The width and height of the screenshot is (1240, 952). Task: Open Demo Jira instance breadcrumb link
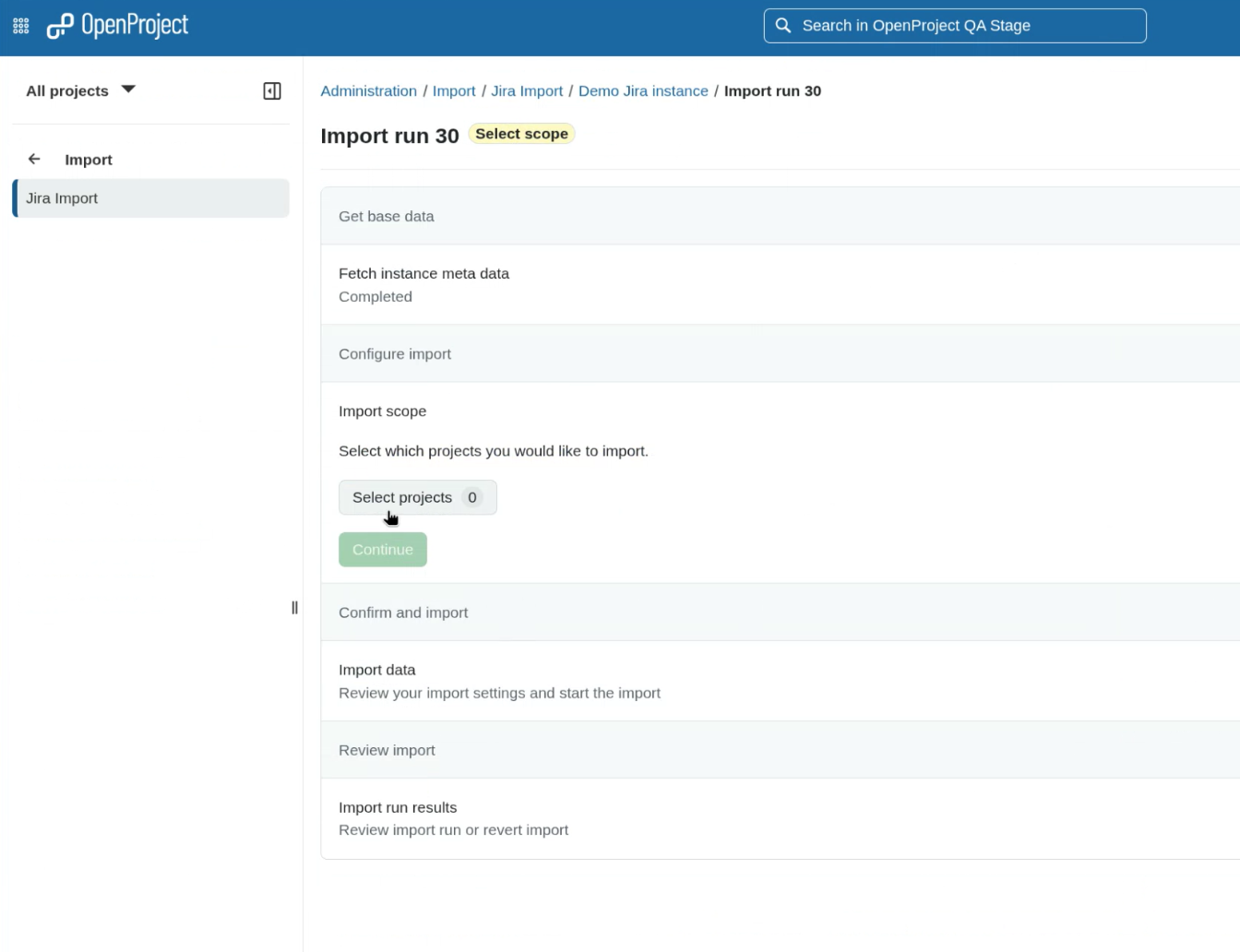click(643, 90)
